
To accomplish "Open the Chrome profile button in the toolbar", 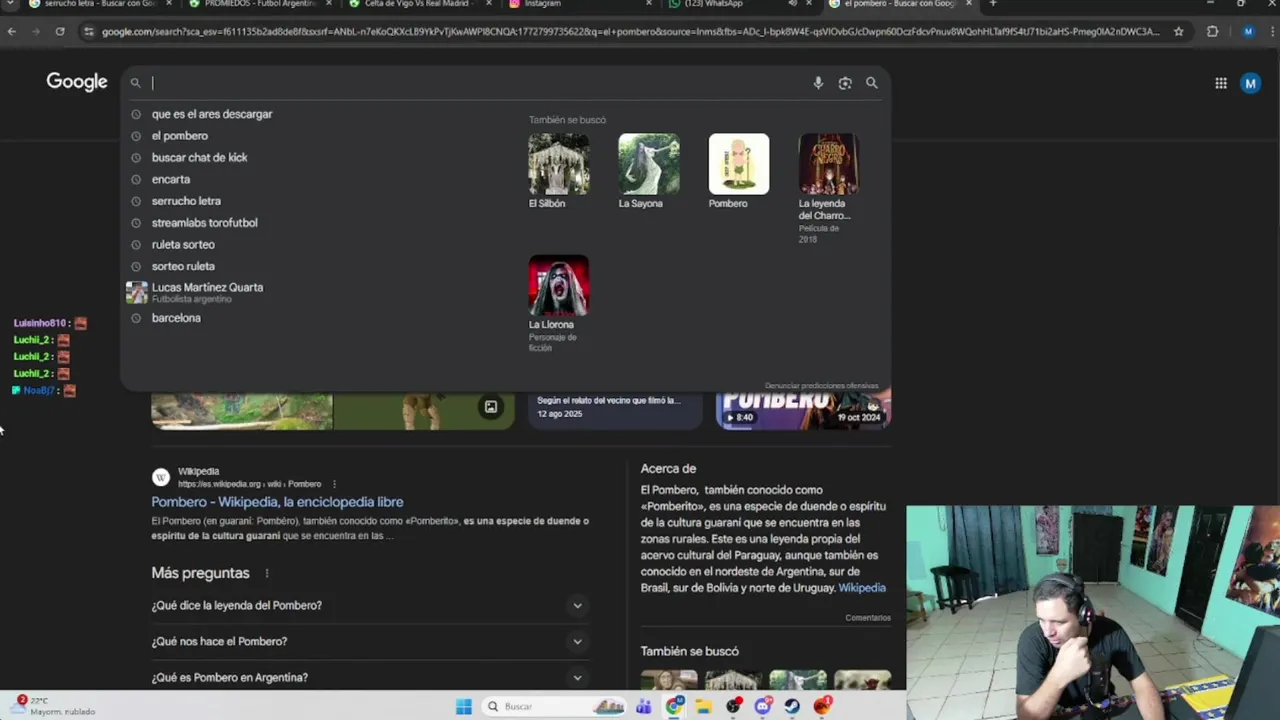I will tap(1248, 31).
